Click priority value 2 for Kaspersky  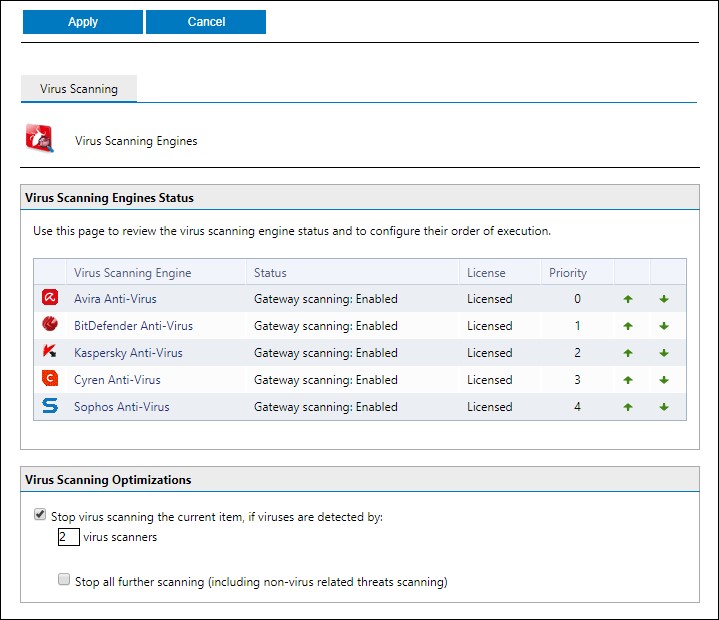(577, 353)
